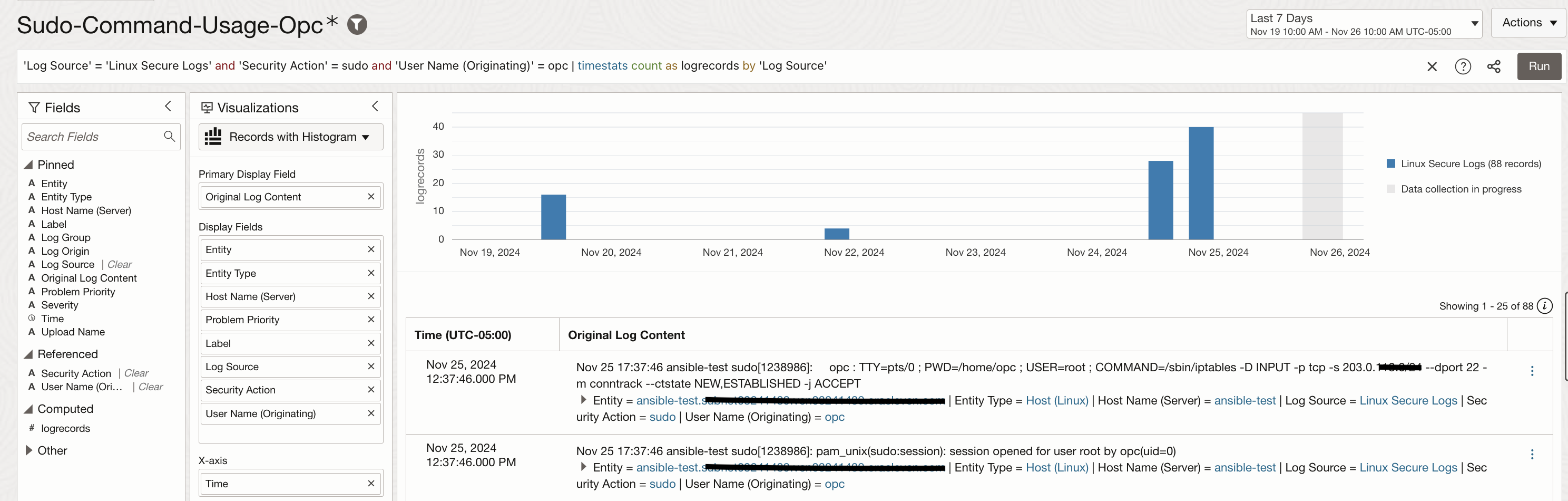
Task: Open info icon next to Showing 1 - 25 of 88
Action: click(1544, 306)
